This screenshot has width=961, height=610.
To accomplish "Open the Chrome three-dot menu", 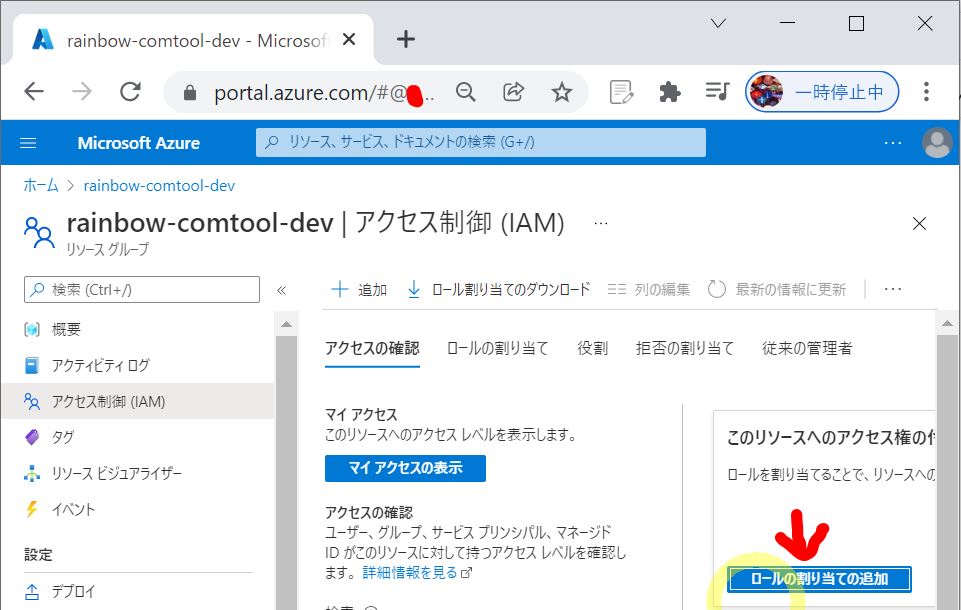I will [x=926, y=92].
